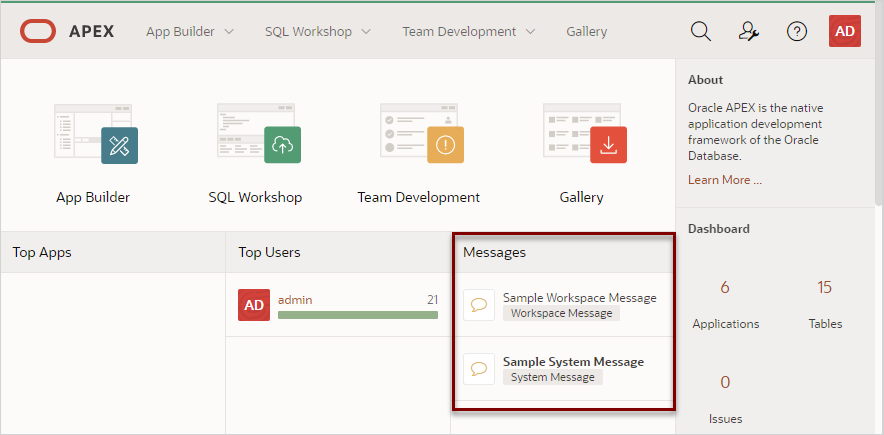Image resolution: width=884 pixels, height=435 pixels.
Task: Click the Applications label in Dashboard
Action: click(726, 324)
